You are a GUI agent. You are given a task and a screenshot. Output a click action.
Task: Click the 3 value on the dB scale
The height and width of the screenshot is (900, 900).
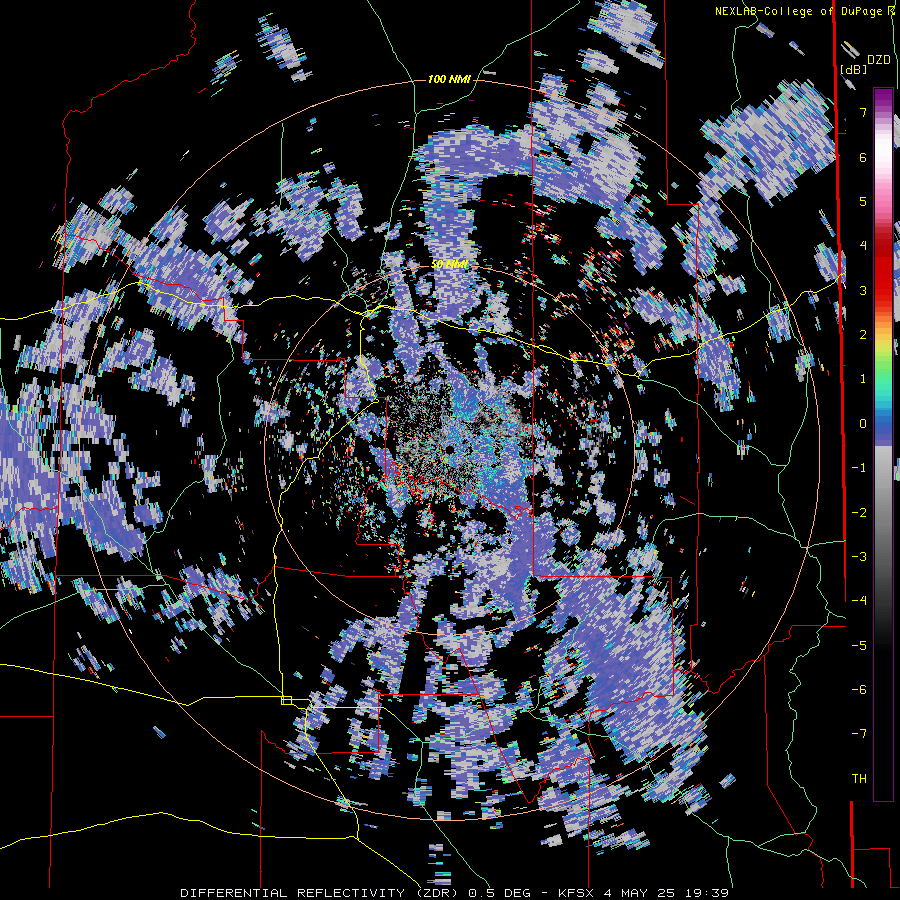point(863,290)
